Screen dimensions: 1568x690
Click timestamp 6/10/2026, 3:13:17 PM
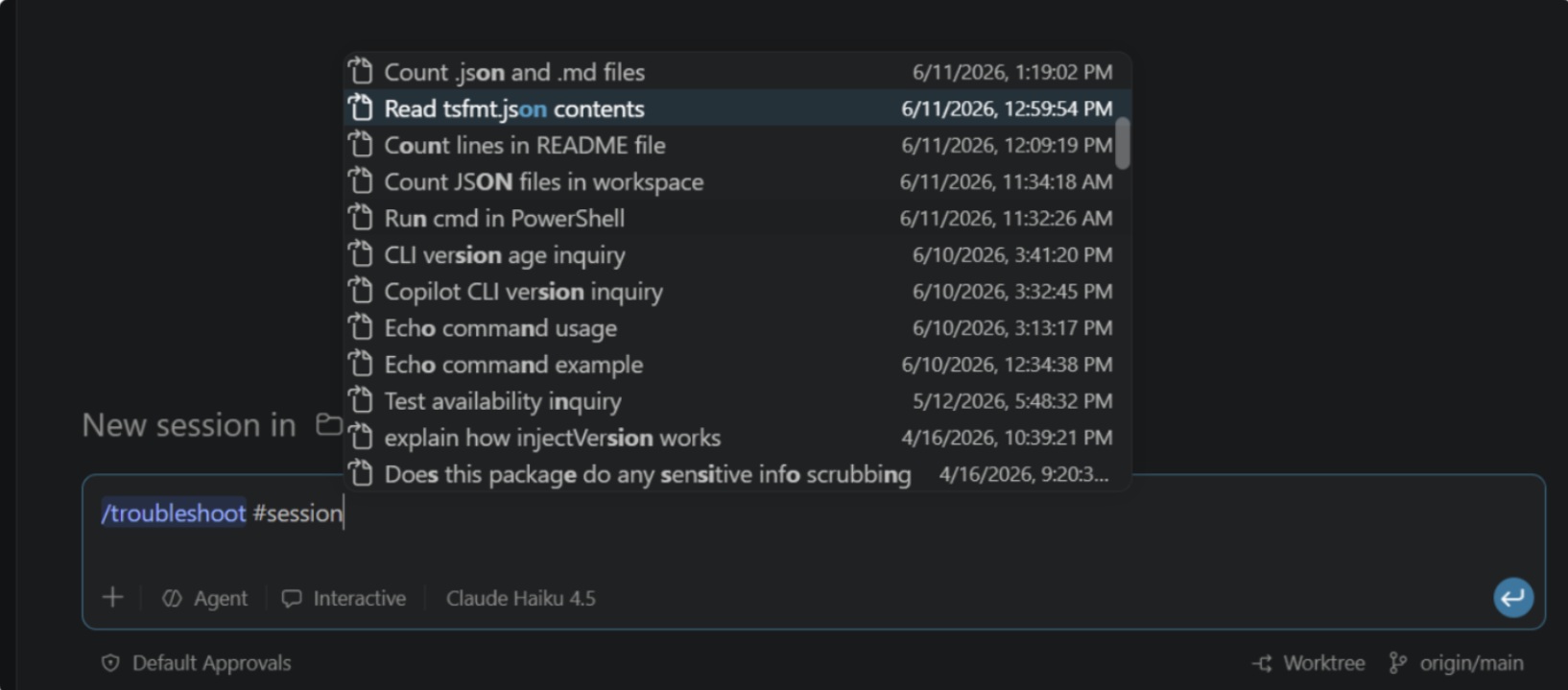coord(1012,327)
